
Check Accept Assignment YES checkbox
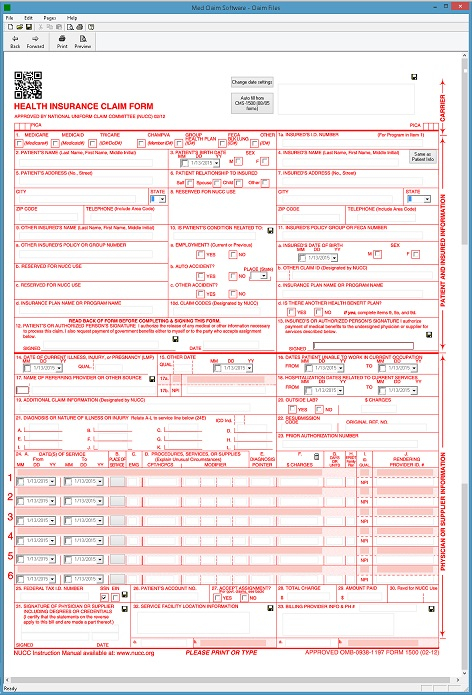(217, 597)
